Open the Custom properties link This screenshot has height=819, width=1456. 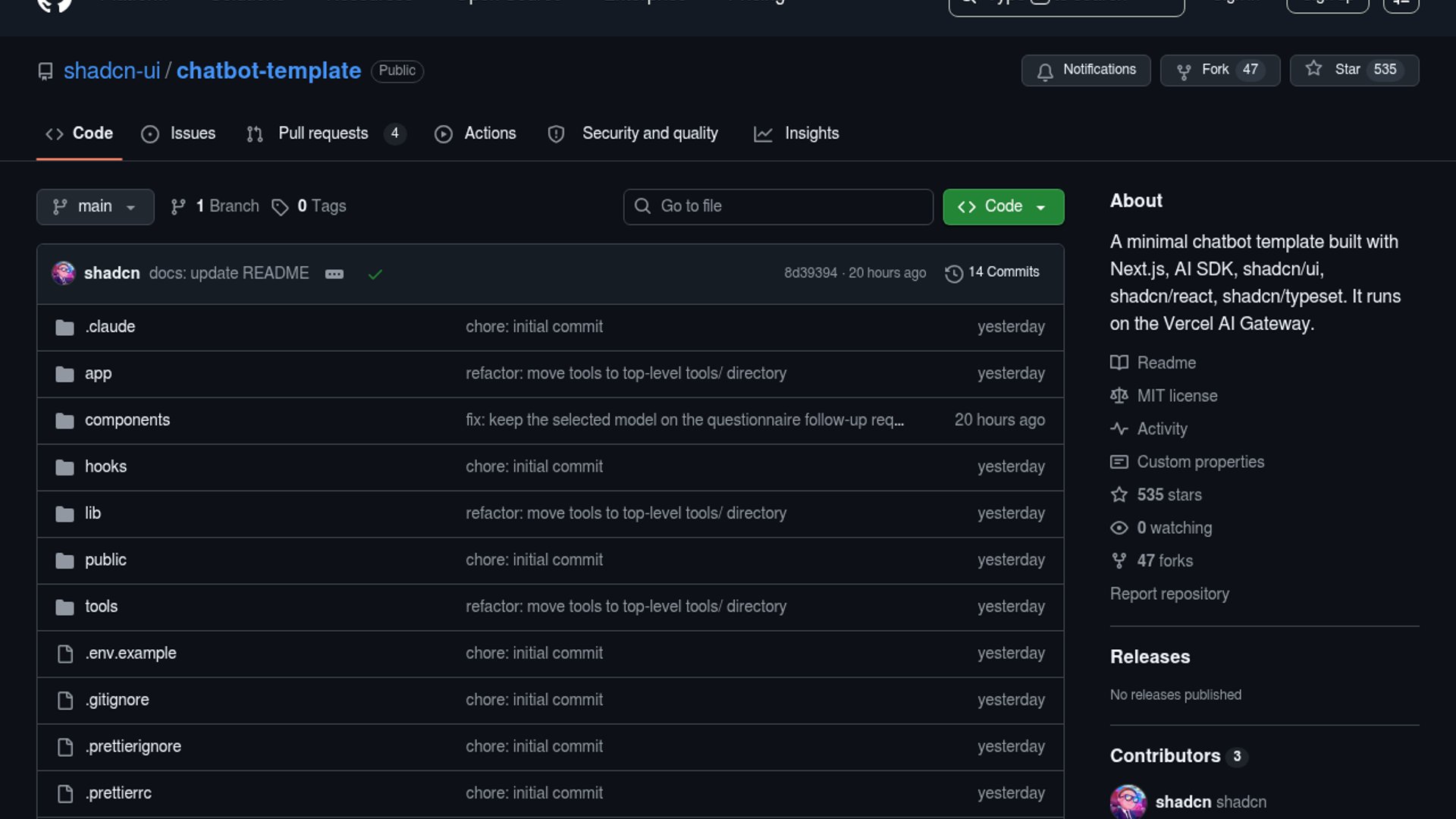[x=1187, y=462]
